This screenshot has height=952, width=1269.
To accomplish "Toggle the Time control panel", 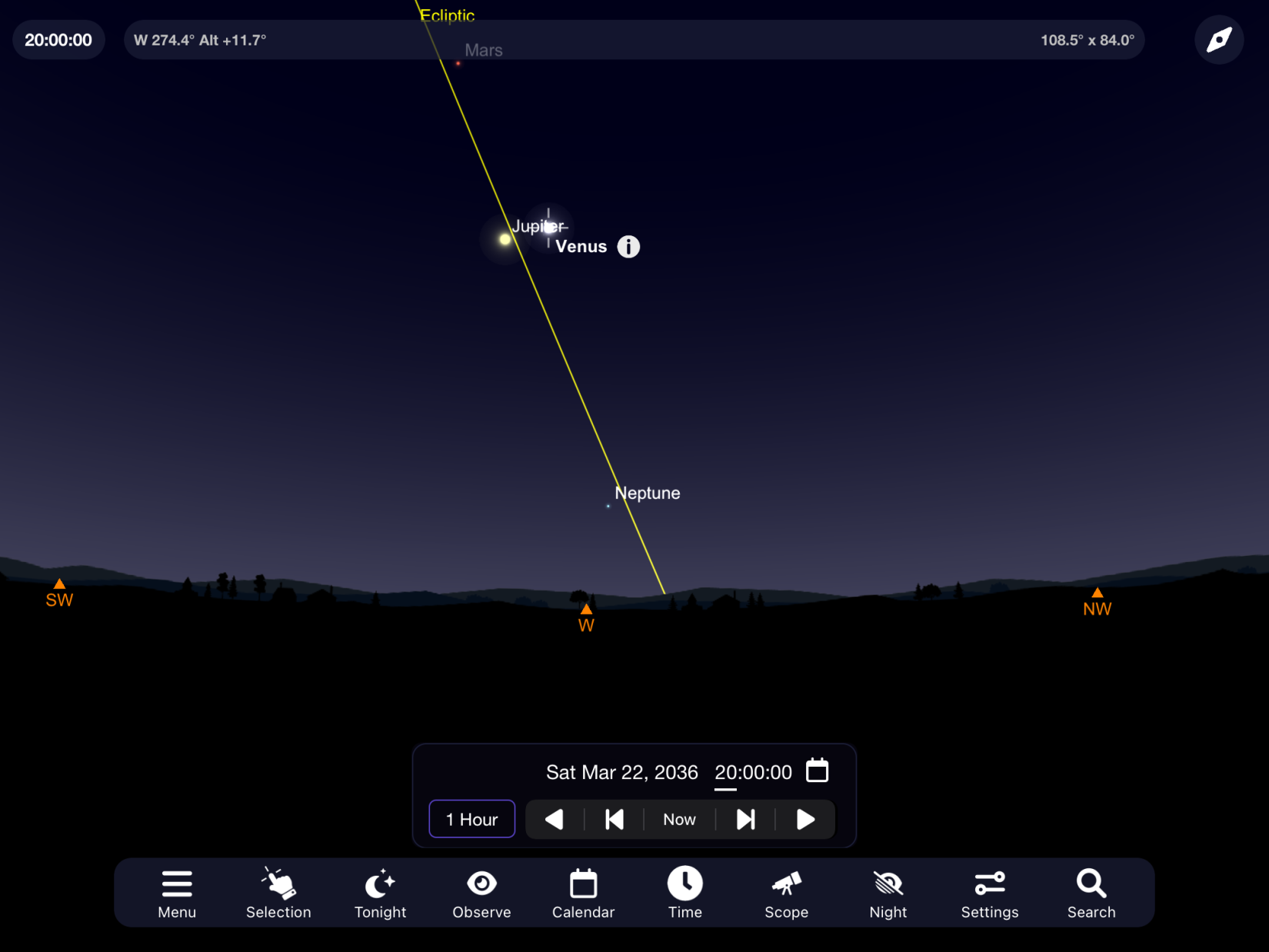I will pyautogui.click(x=684, y=894).
